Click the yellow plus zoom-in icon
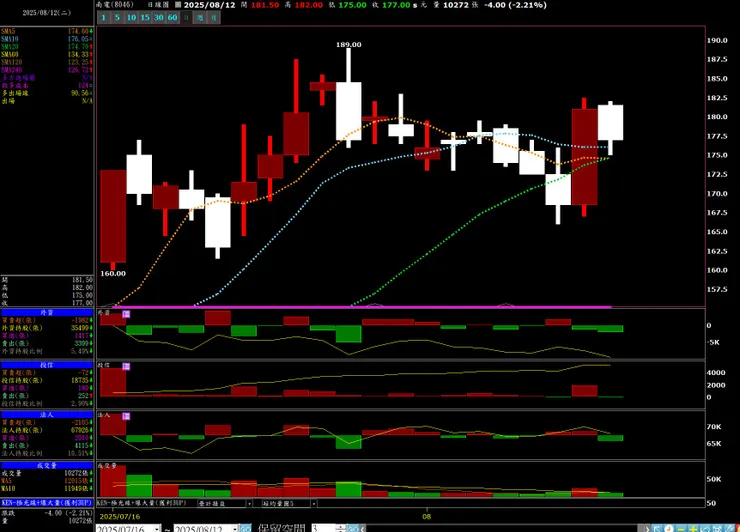 coord(693,528)
